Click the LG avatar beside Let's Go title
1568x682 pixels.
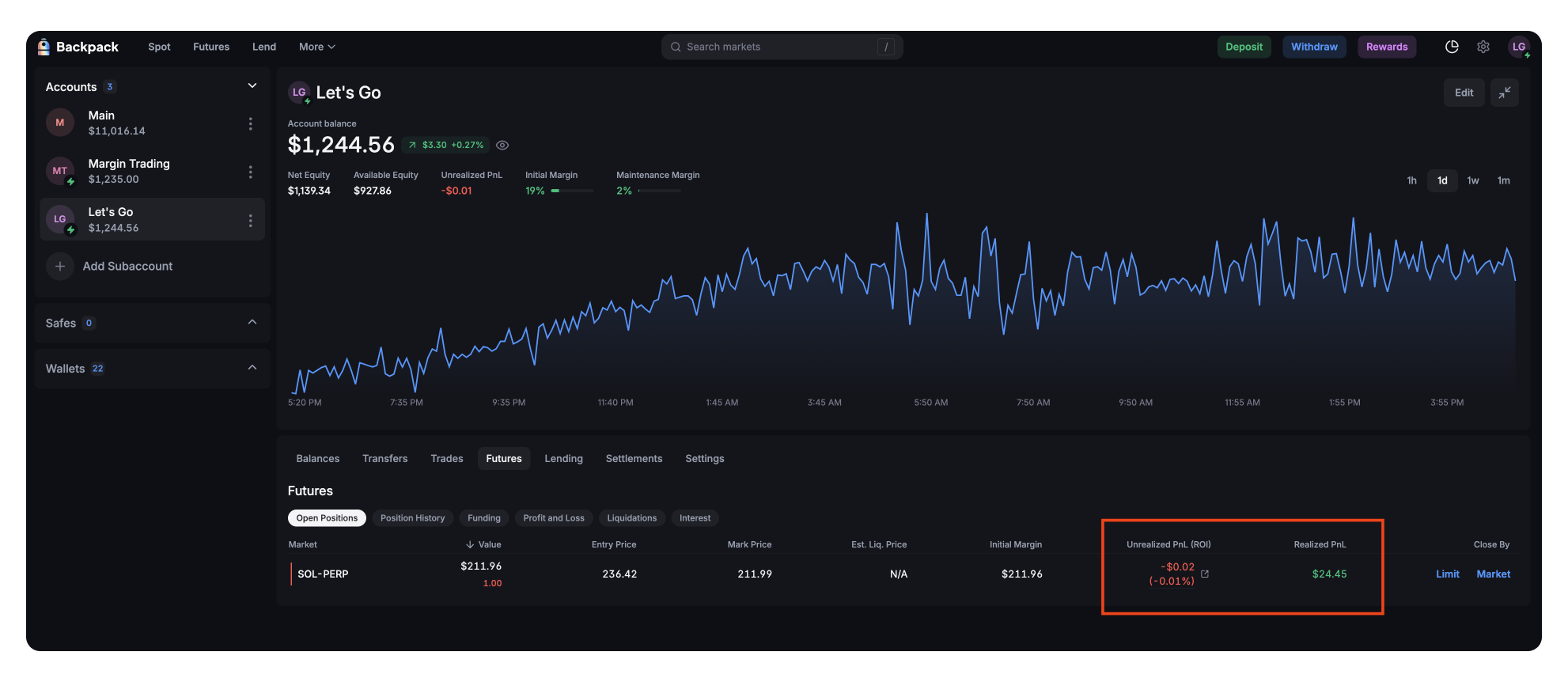[x=299, y=93]
